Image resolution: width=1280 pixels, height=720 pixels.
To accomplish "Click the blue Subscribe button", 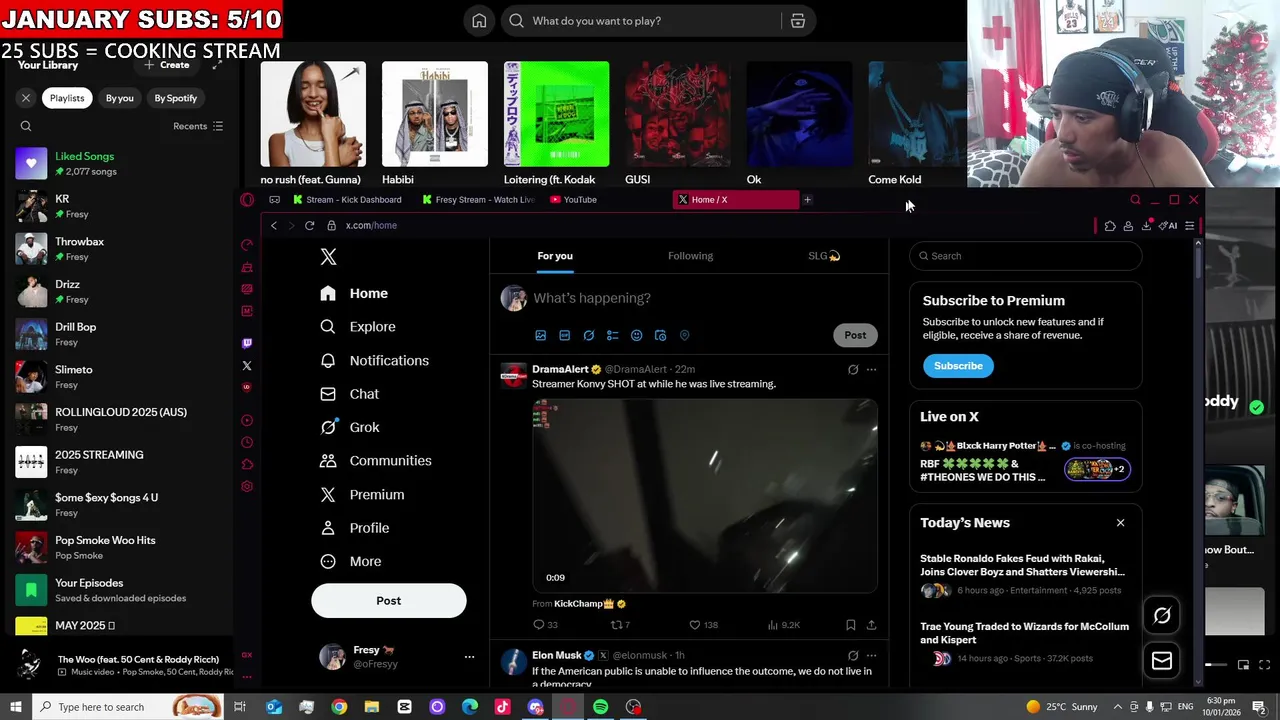I will click(958, 366).
